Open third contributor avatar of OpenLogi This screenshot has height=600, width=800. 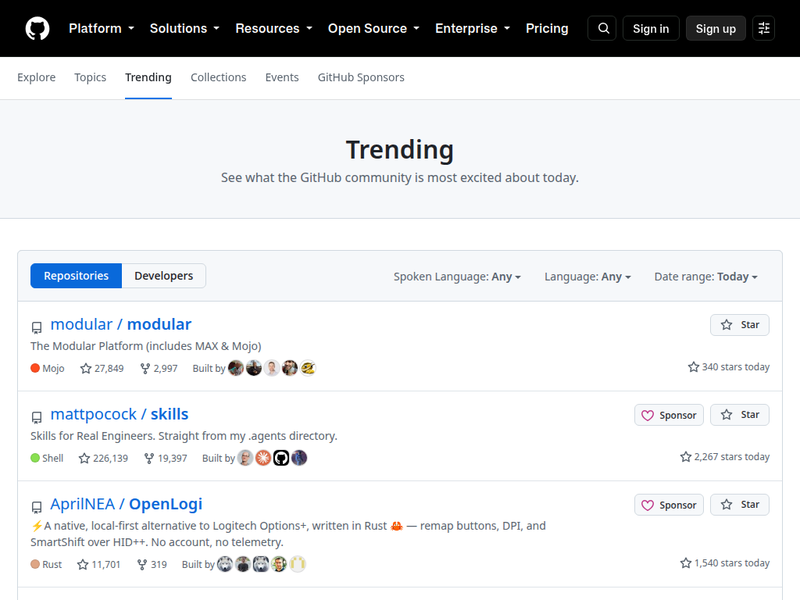click(261, 564)
